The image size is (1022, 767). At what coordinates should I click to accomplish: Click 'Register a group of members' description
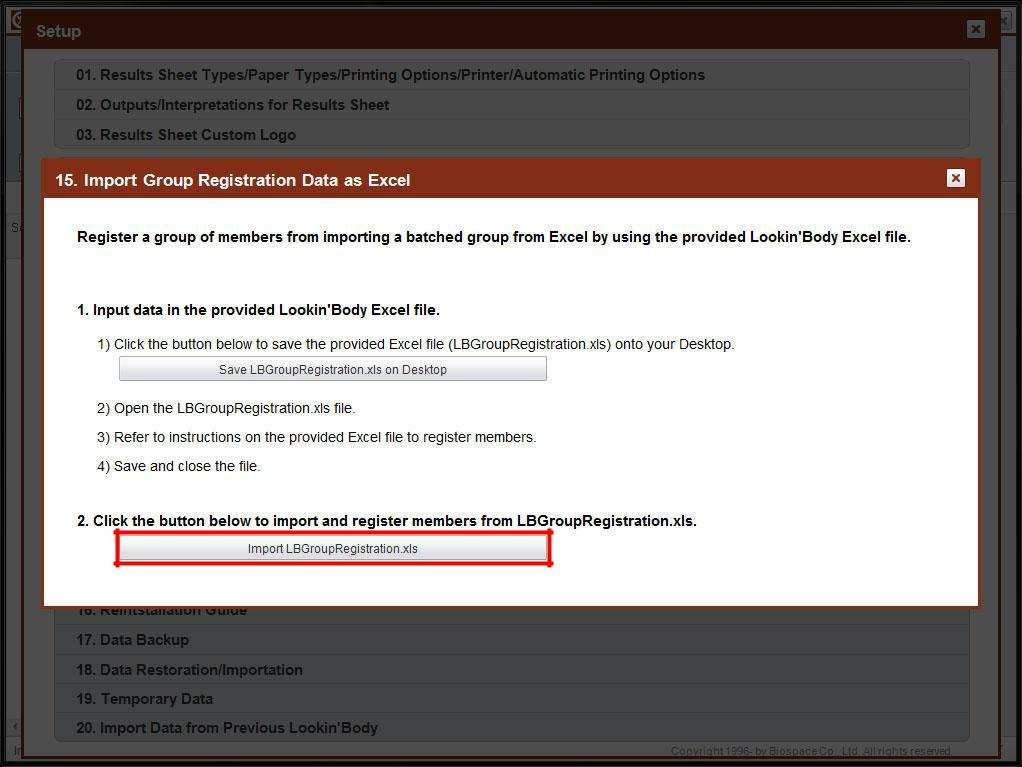(x=493, y=237)
